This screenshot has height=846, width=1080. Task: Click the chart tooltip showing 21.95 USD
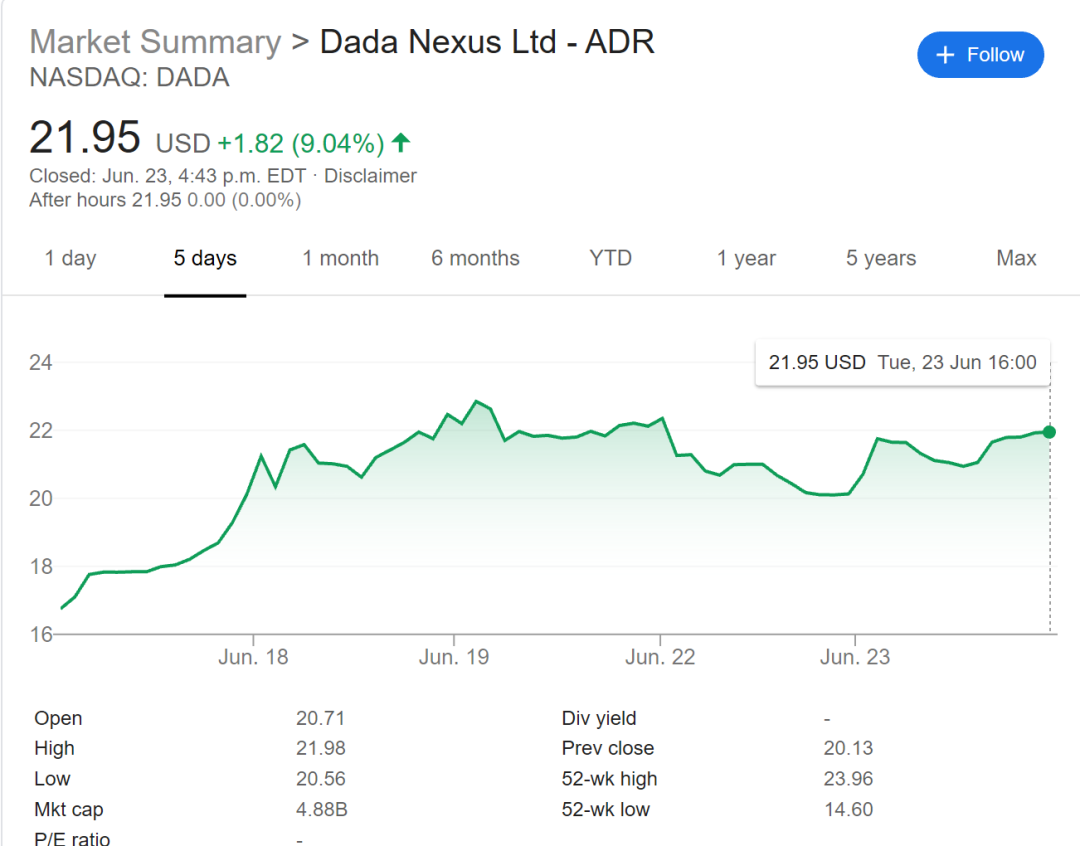(902, 362)
